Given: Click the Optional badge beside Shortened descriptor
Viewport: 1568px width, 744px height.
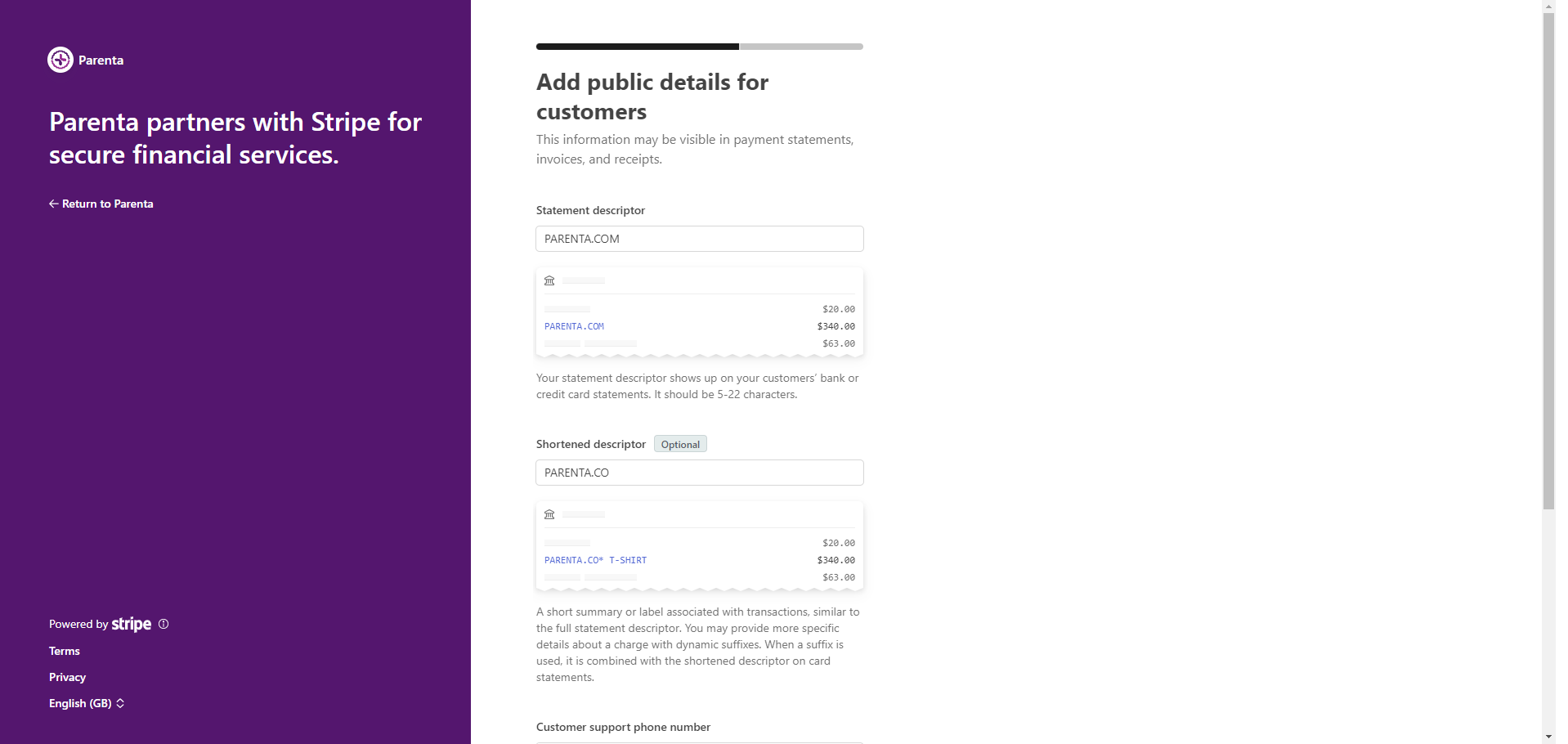Looking at the screenshot, I should pyautogui.click(x=680, y=444).
